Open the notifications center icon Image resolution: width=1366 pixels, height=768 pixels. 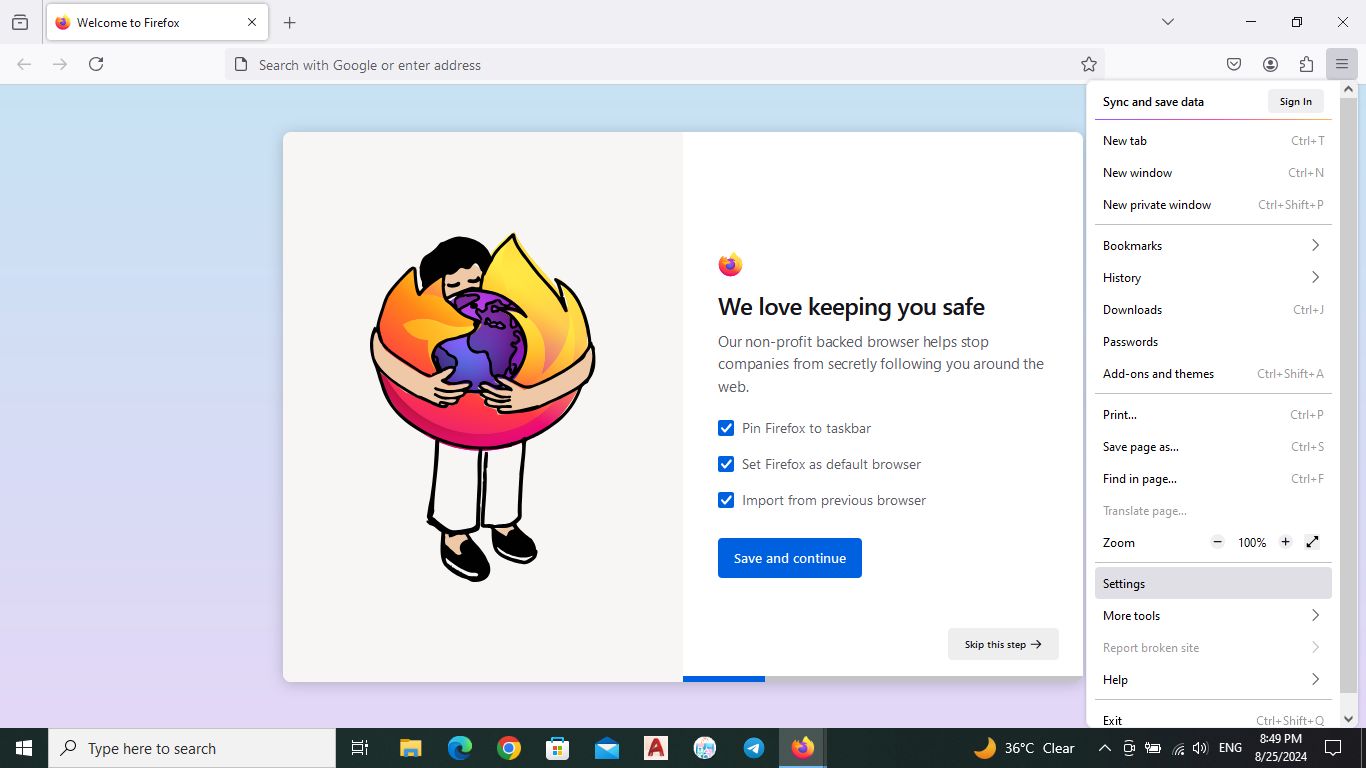1332,748
